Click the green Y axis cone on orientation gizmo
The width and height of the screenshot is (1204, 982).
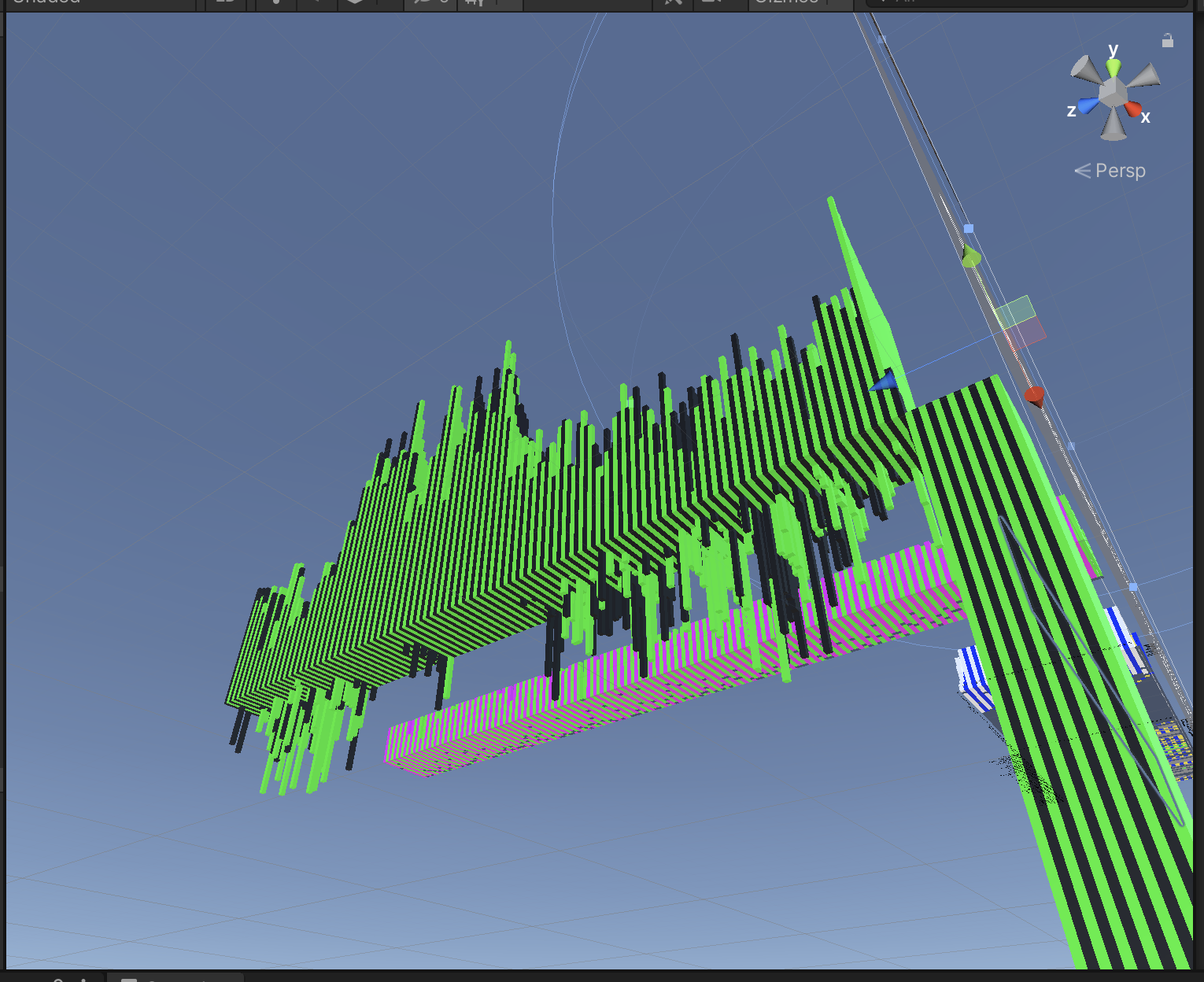(1113, 68)
